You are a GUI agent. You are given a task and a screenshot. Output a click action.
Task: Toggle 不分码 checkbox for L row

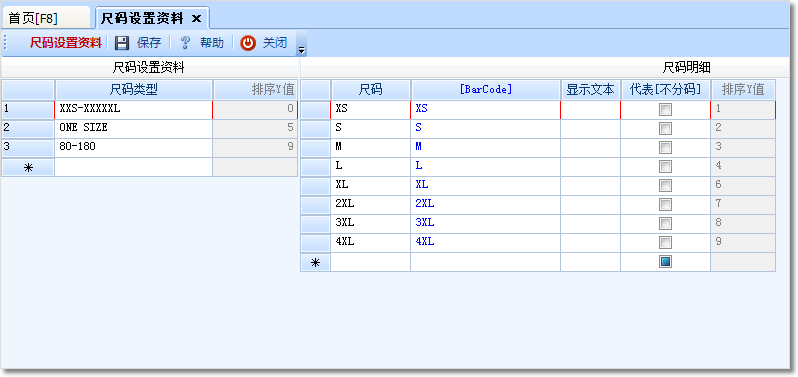pos(665,166)
